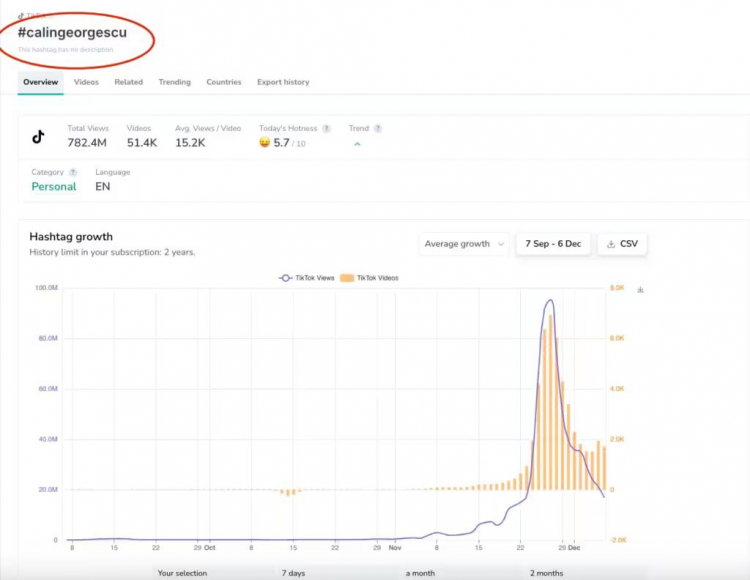Select the 'Your selection' range option

pyautogui.click(x=182, y=573)
